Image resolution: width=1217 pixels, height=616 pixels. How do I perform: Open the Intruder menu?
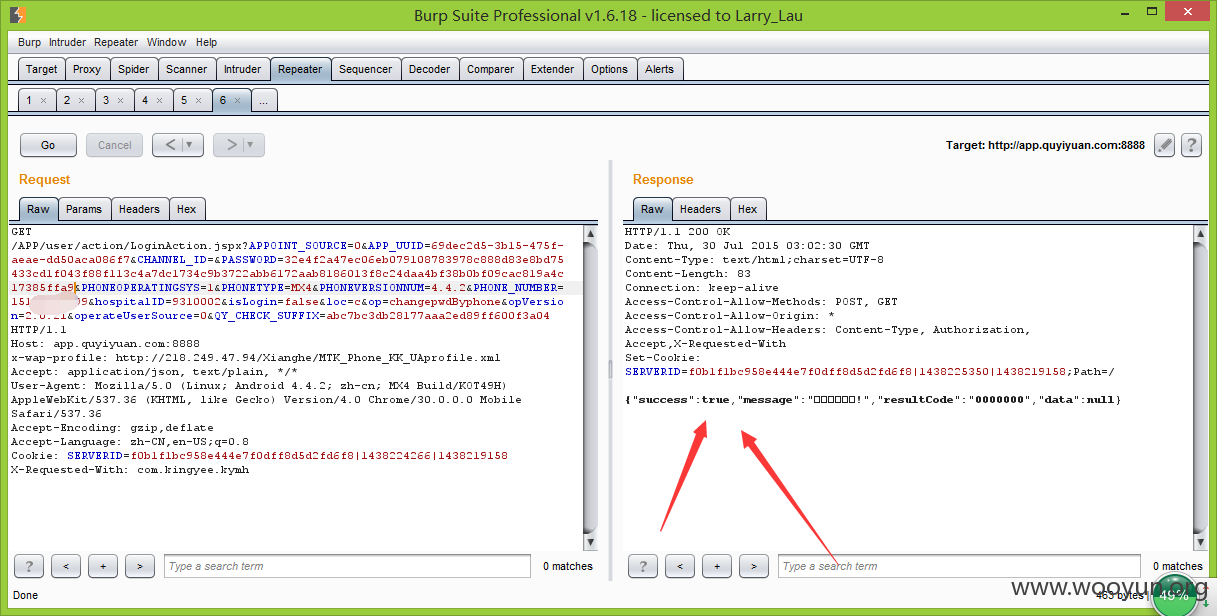(68, 43)
